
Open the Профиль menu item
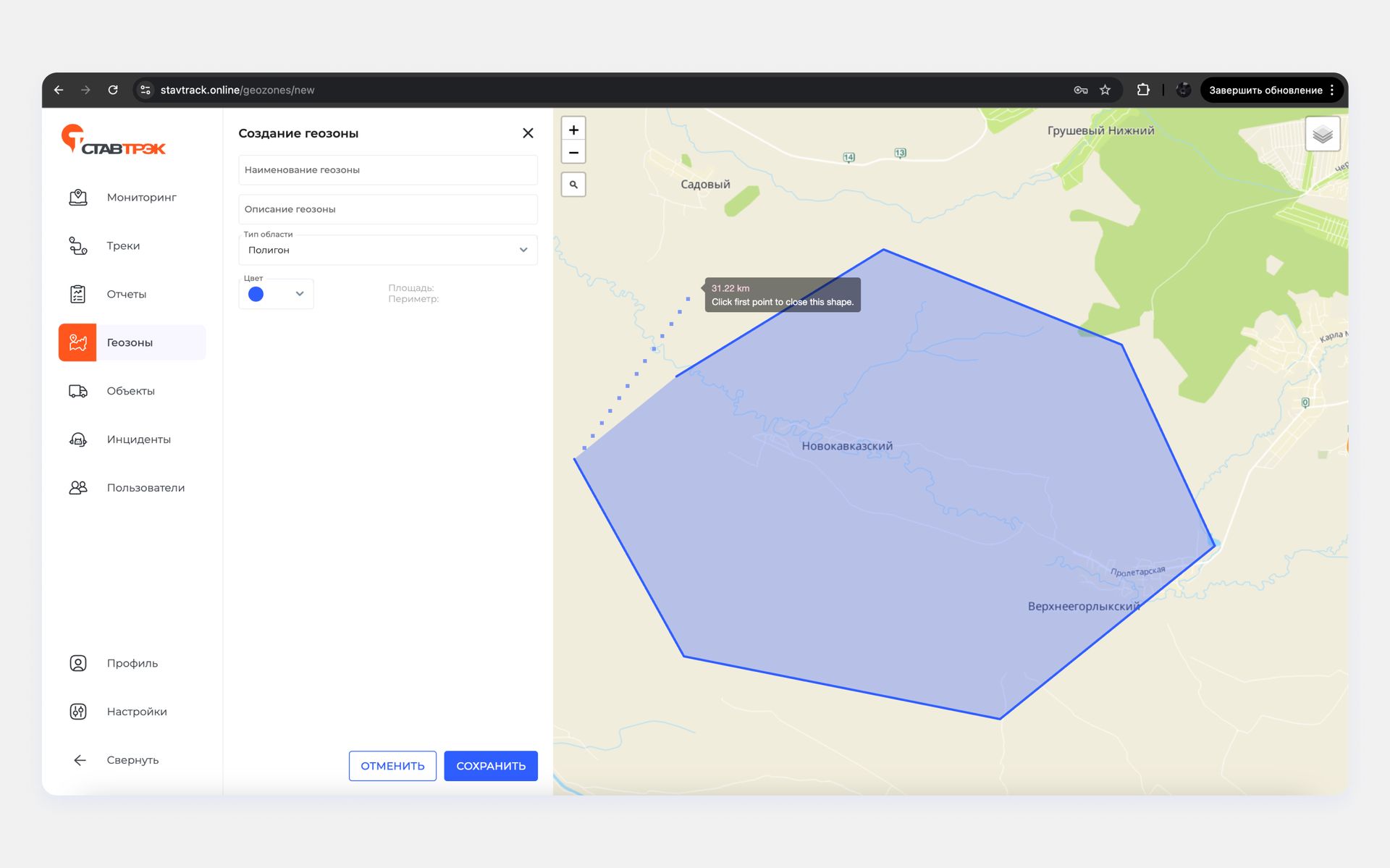[132, 663]
